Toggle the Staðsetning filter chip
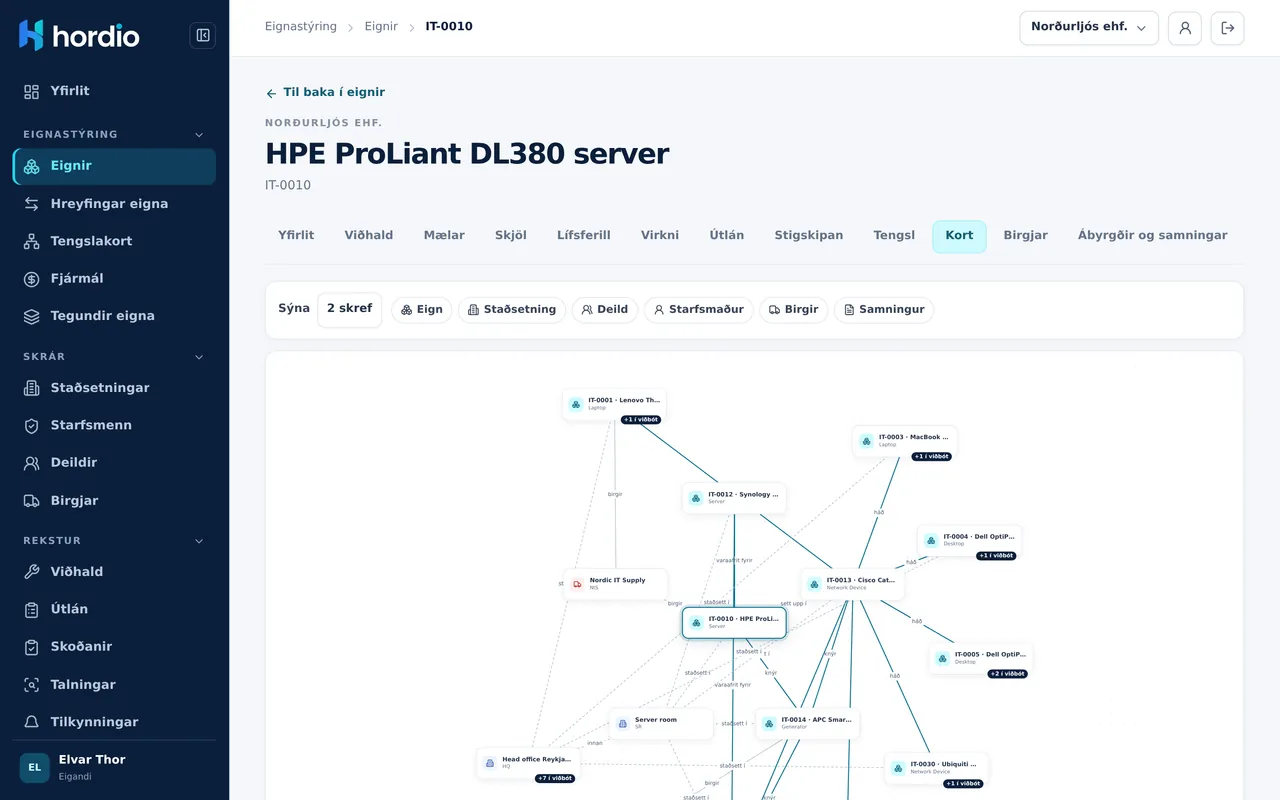This screenshot has height=800, width=1280. tap(512, 310)
